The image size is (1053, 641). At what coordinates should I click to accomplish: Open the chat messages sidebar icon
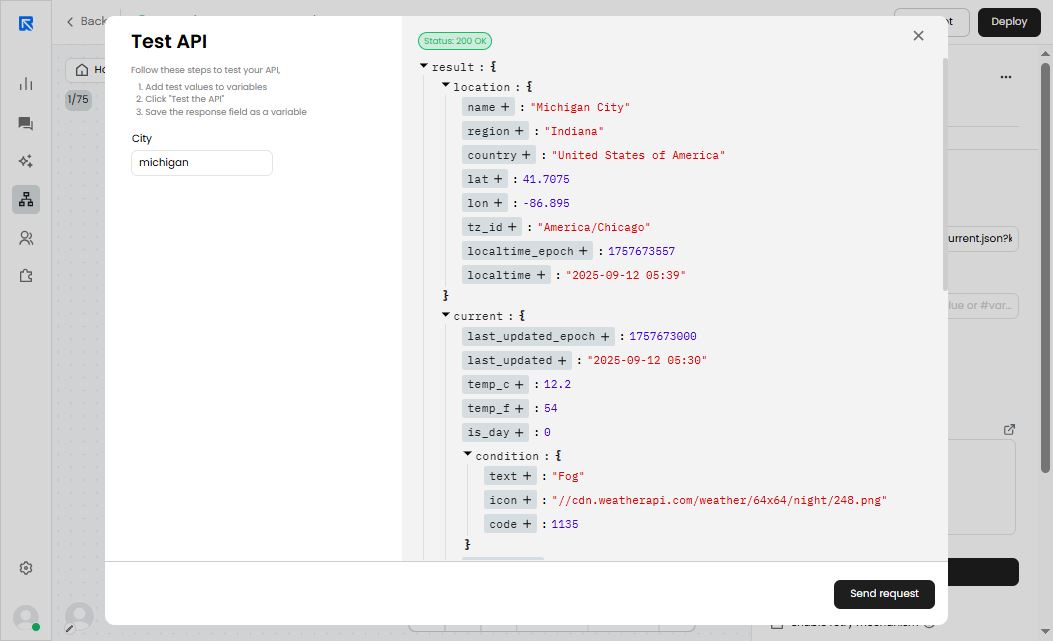(26, 123)
